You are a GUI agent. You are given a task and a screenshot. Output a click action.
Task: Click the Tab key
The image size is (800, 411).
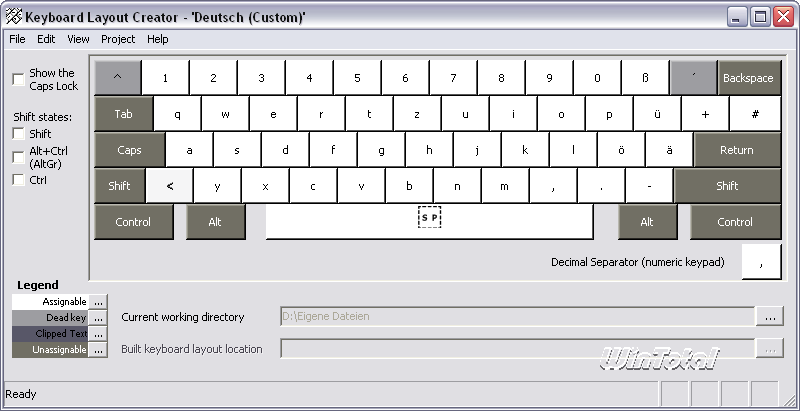pos(123,114)
